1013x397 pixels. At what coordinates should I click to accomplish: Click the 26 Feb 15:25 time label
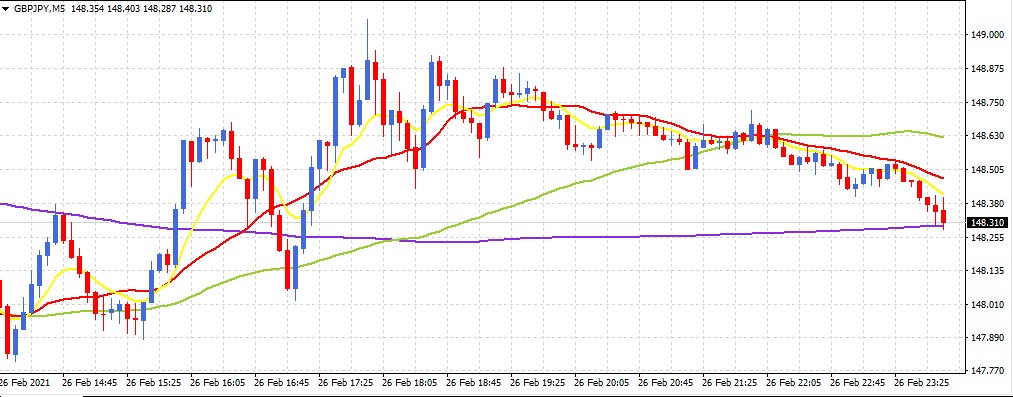(154, 382)
